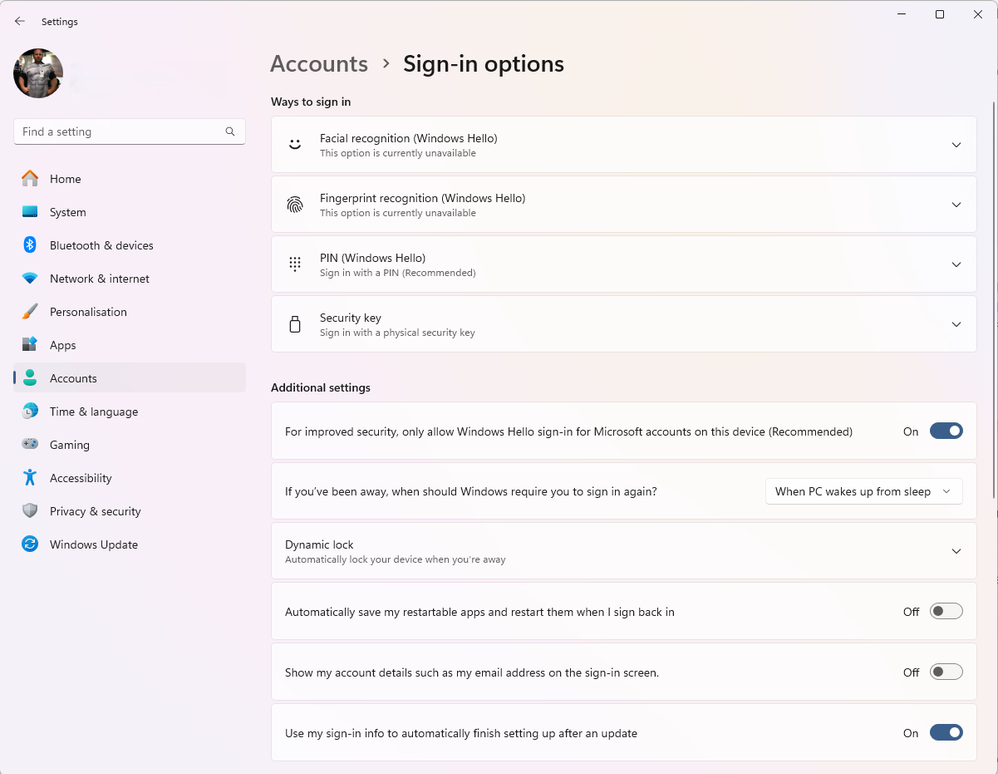Click the Personalisation paintbrush icon
998x774 pixels.
point(30,312)
